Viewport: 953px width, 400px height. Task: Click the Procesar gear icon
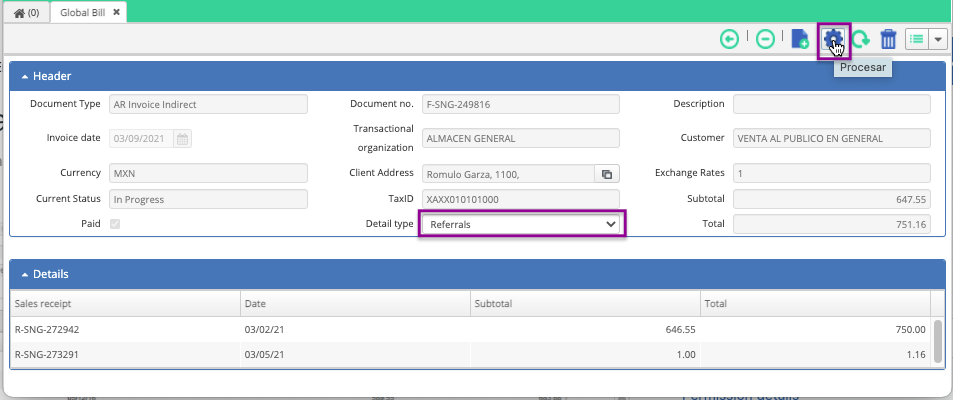click(x=833, y=40)
